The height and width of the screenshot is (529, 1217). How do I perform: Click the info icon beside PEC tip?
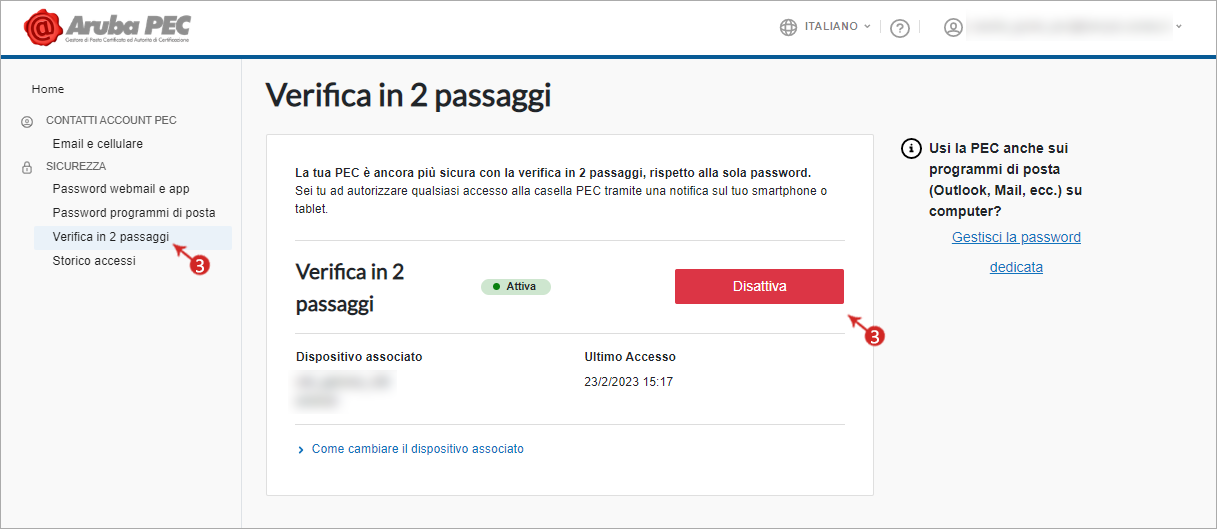coord(911,148)
